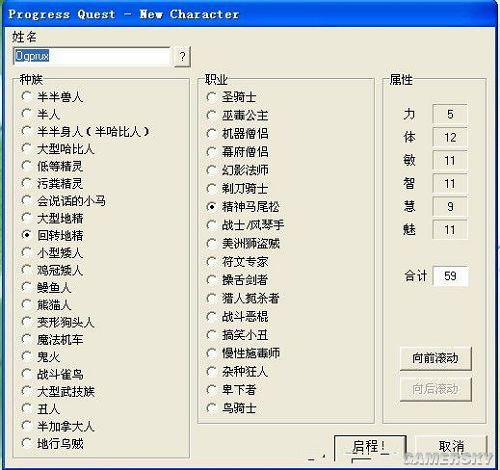The height and width of the screenshot is (470, 500).
Task: Select race 大型武技族
Action: (58, 392)
